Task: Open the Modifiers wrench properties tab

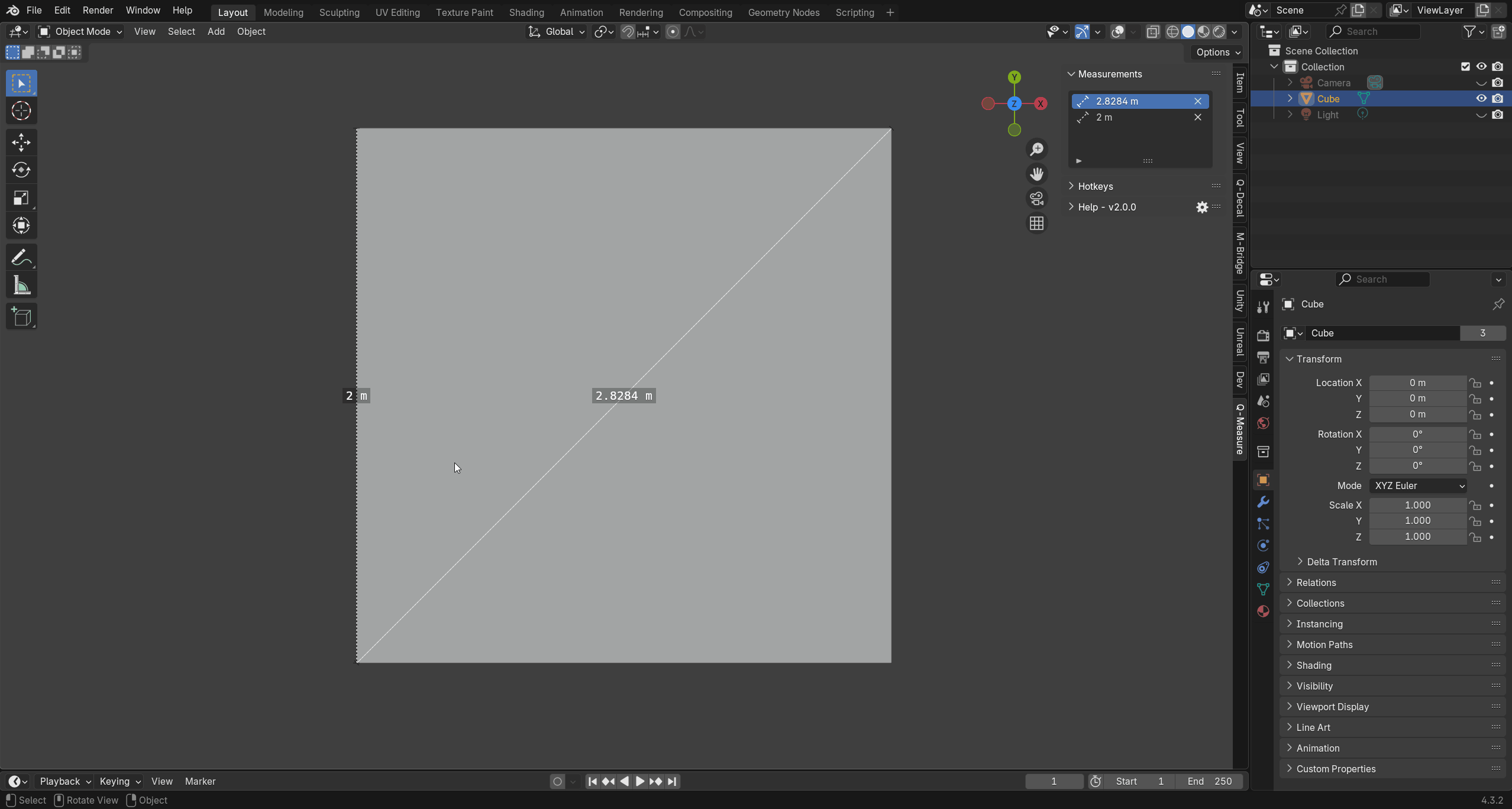Action: point(1263,502)
